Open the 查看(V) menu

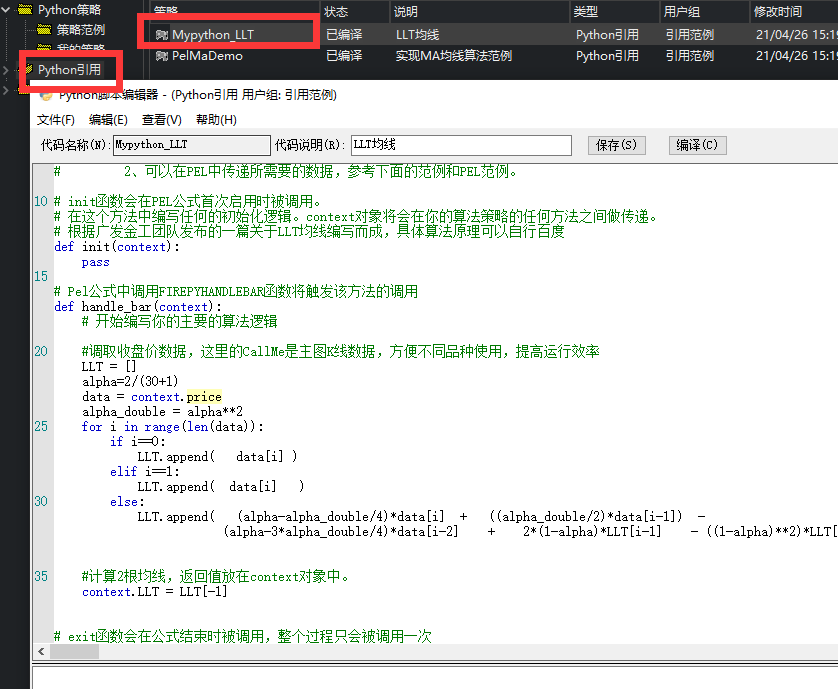click(161, 120)
